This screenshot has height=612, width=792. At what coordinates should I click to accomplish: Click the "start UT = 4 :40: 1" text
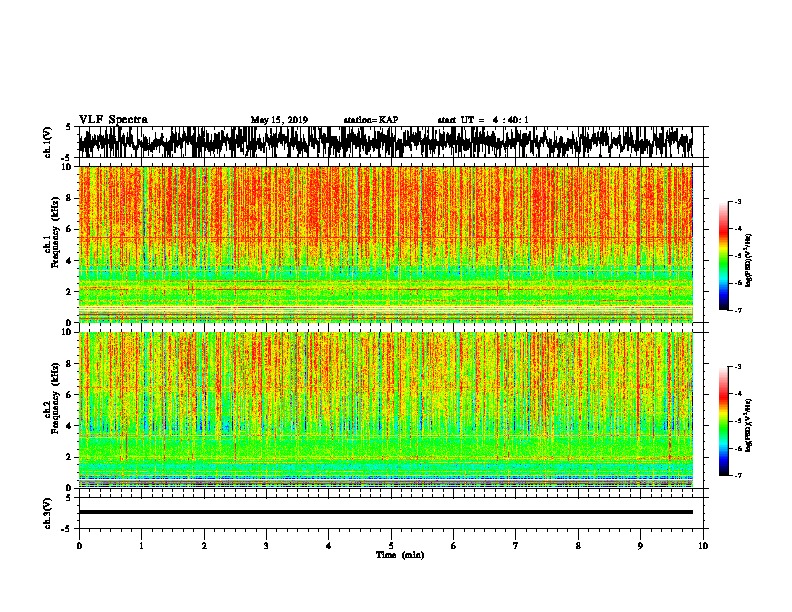(483, 120)
